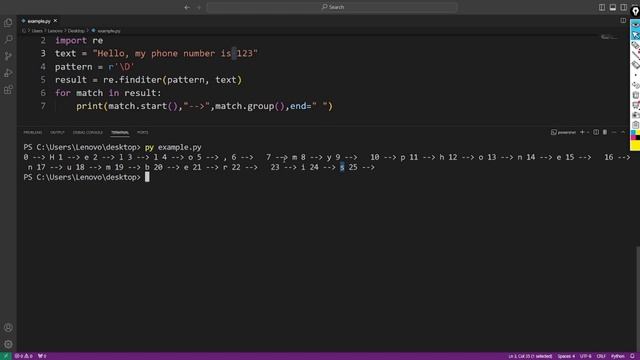Change end of line sequence CRLF
Screen dimensions: 640x360
coord(601,356)
